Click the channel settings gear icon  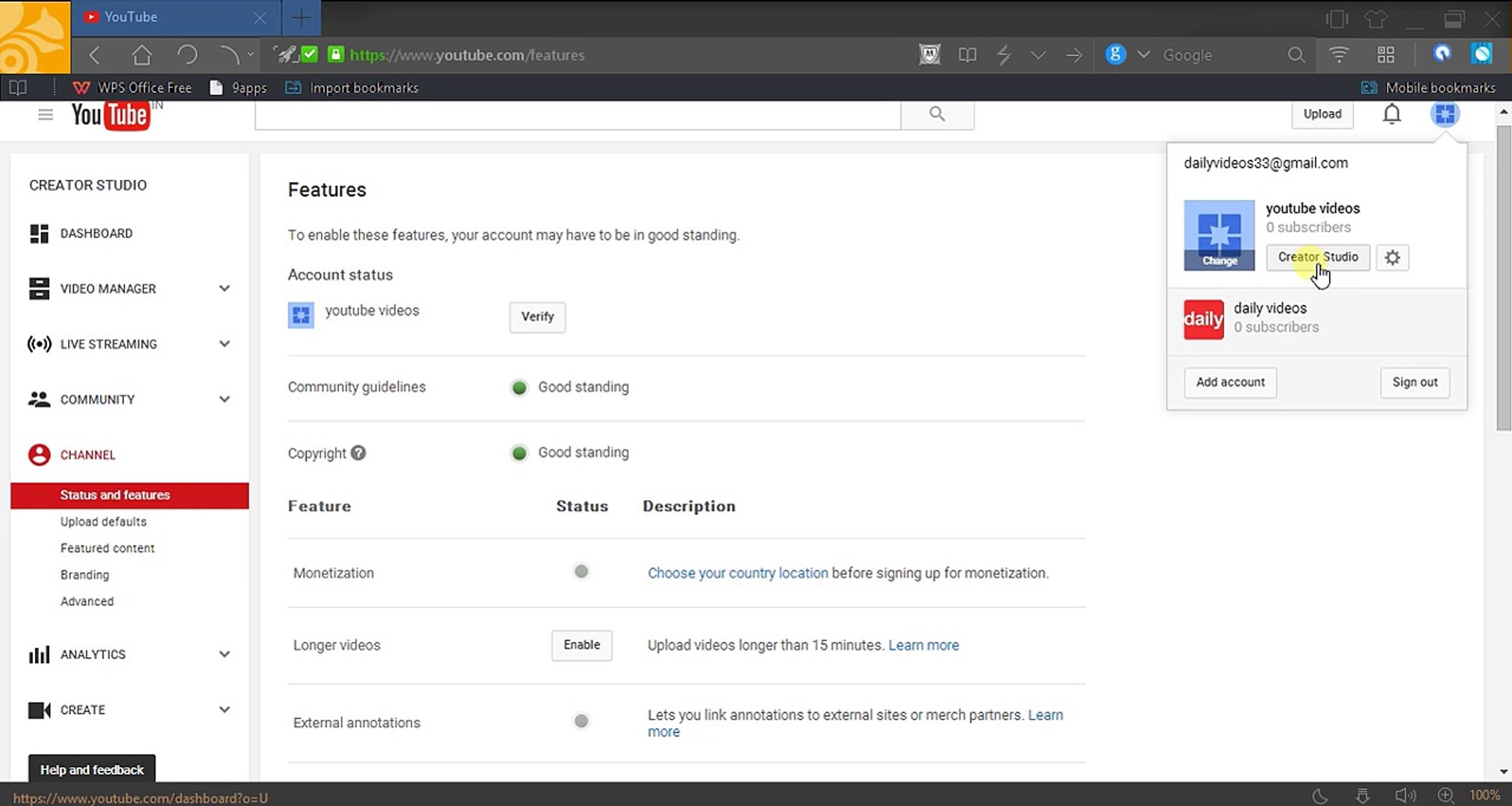point(1392,257)
